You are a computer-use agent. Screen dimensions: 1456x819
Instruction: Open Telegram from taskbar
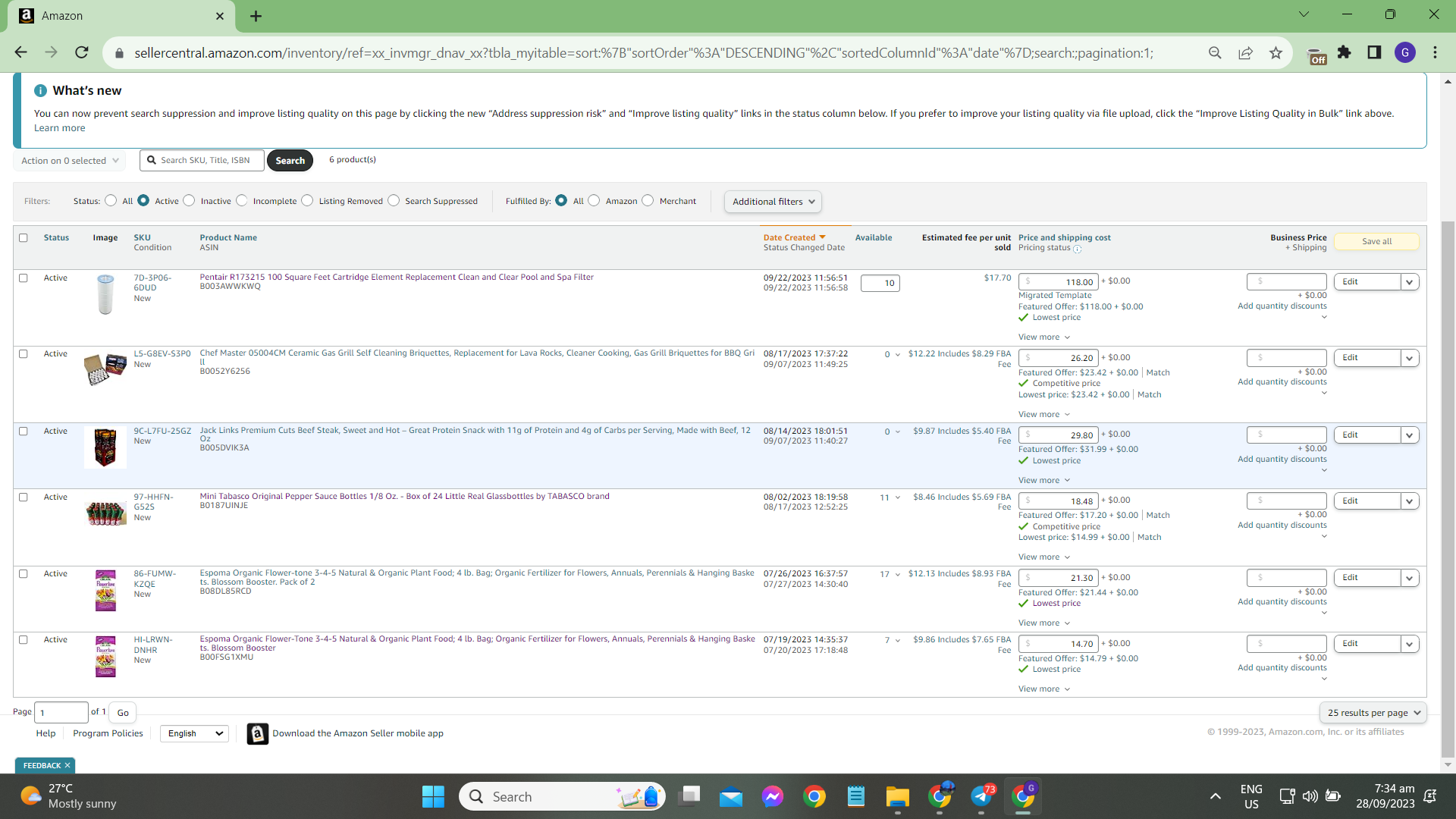(x=981, y=796)
